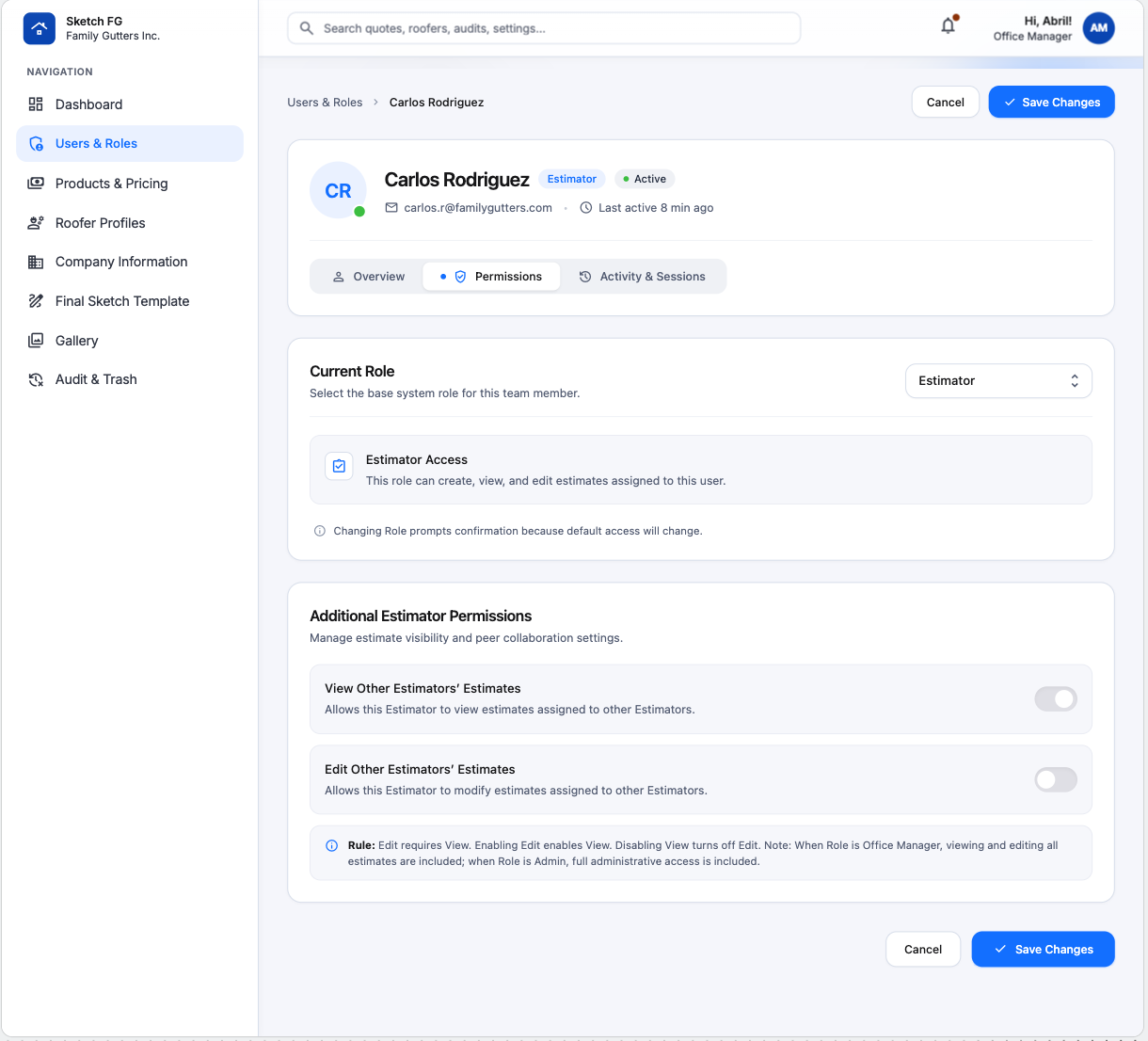The width and height of the screenshot is (1148, 1041).
Task: Click the notification bell icon
Action: point(949,26)
